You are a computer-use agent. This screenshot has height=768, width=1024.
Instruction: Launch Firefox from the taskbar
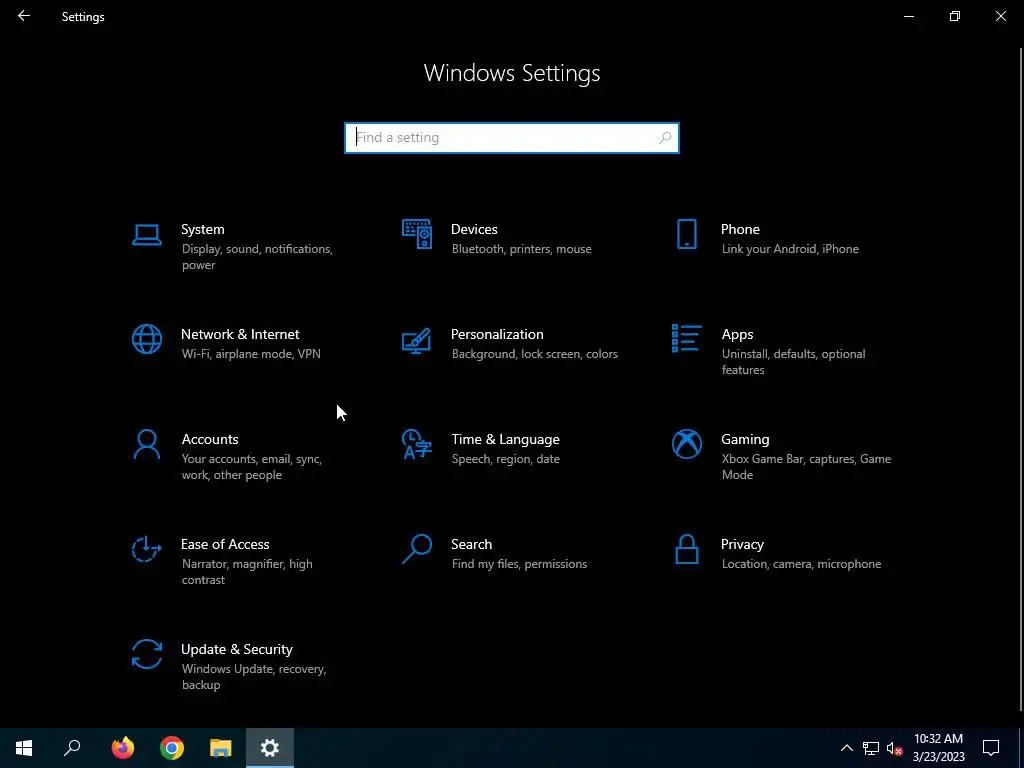[x=122, y=748]
